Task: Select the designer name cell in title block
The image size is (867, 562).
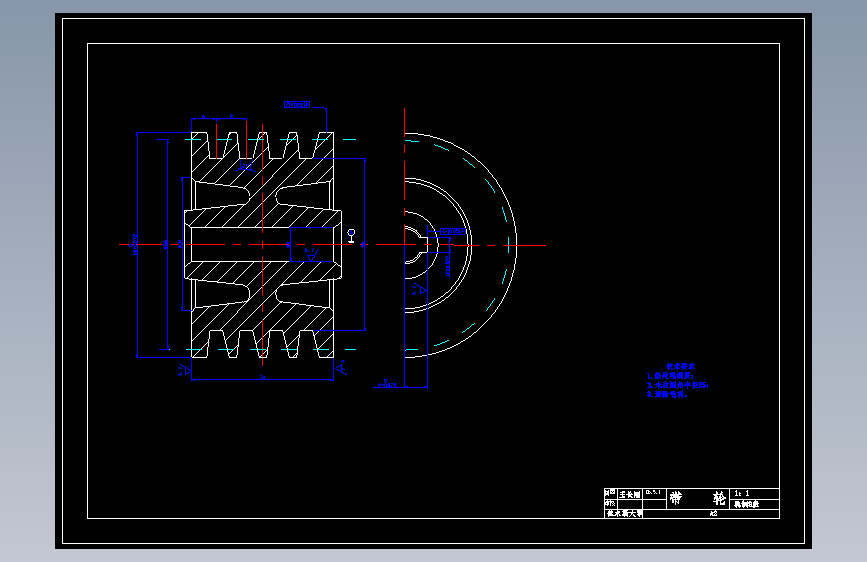Action: tap(629, 494)
